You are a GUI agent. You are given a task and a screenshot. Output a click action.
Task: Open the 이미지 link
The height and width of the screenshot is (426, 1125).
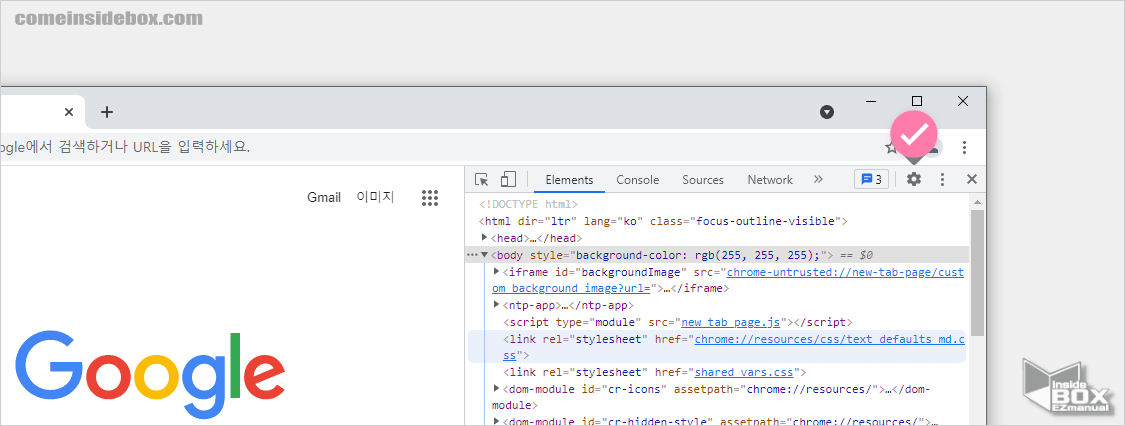point(375,197)
